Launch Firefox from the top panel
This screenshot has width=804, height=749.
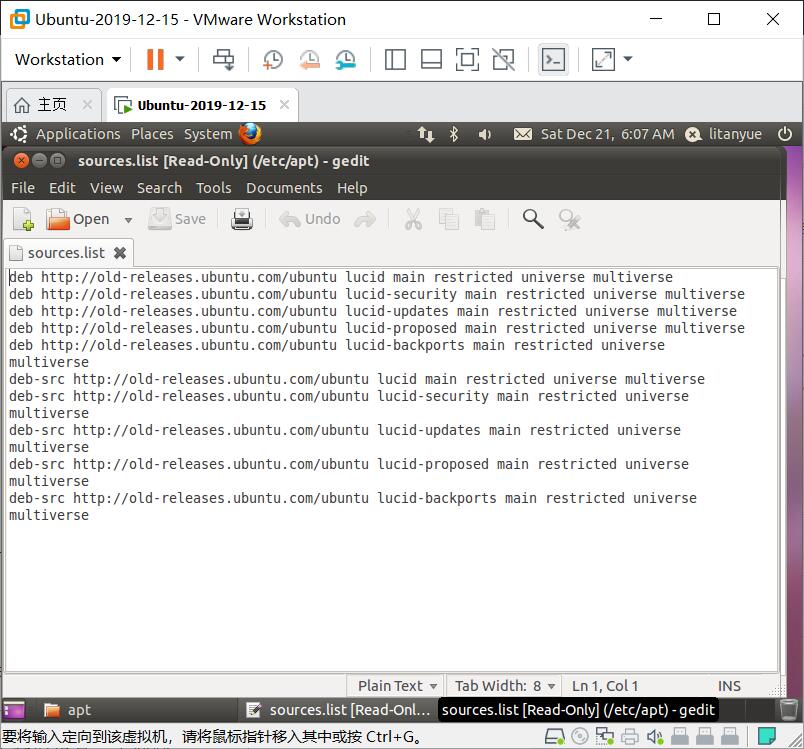click(250, 134)
